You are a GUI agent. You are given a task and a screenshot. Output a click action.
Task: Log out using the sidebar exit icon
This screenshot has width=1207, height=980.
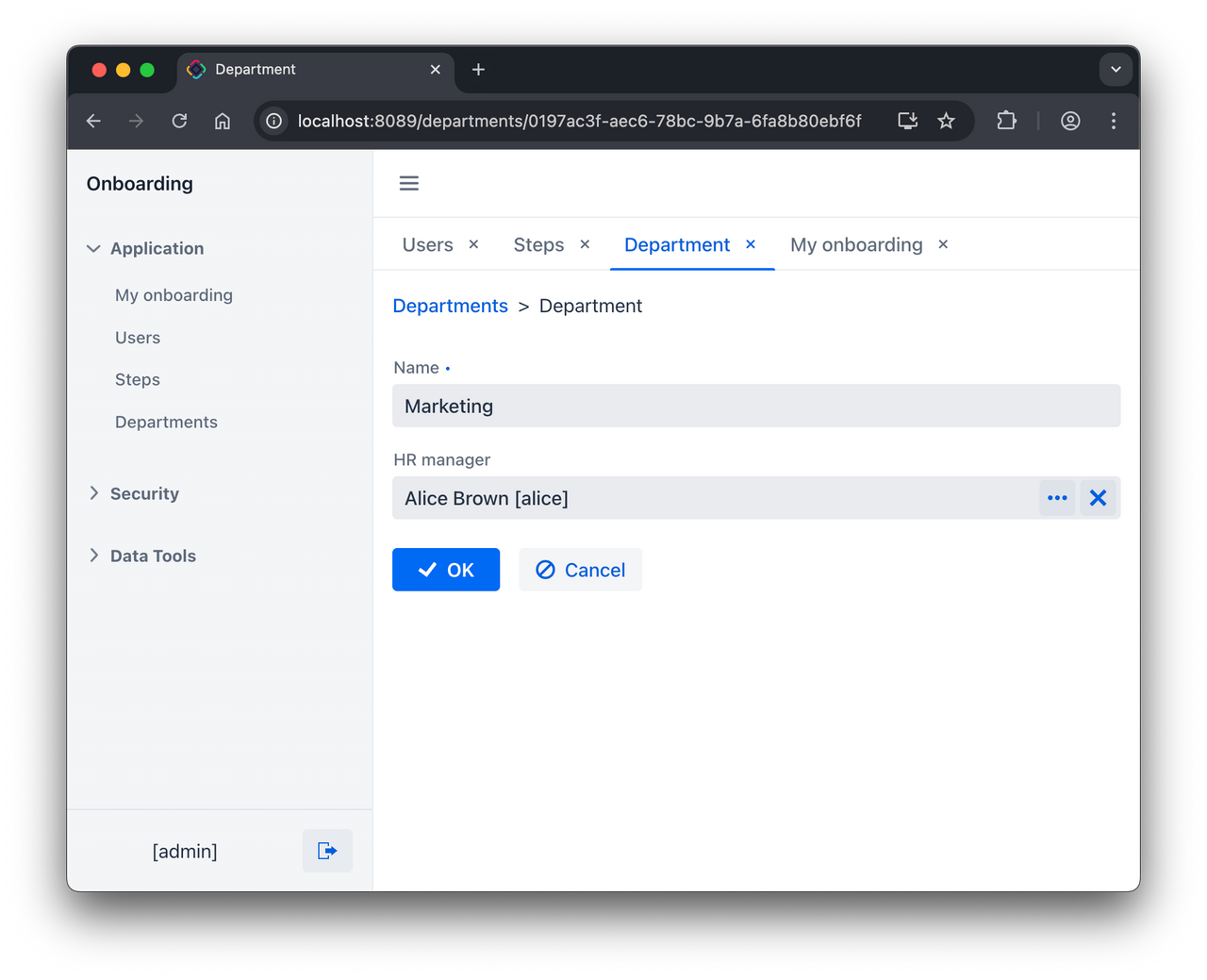coord(327,850)
